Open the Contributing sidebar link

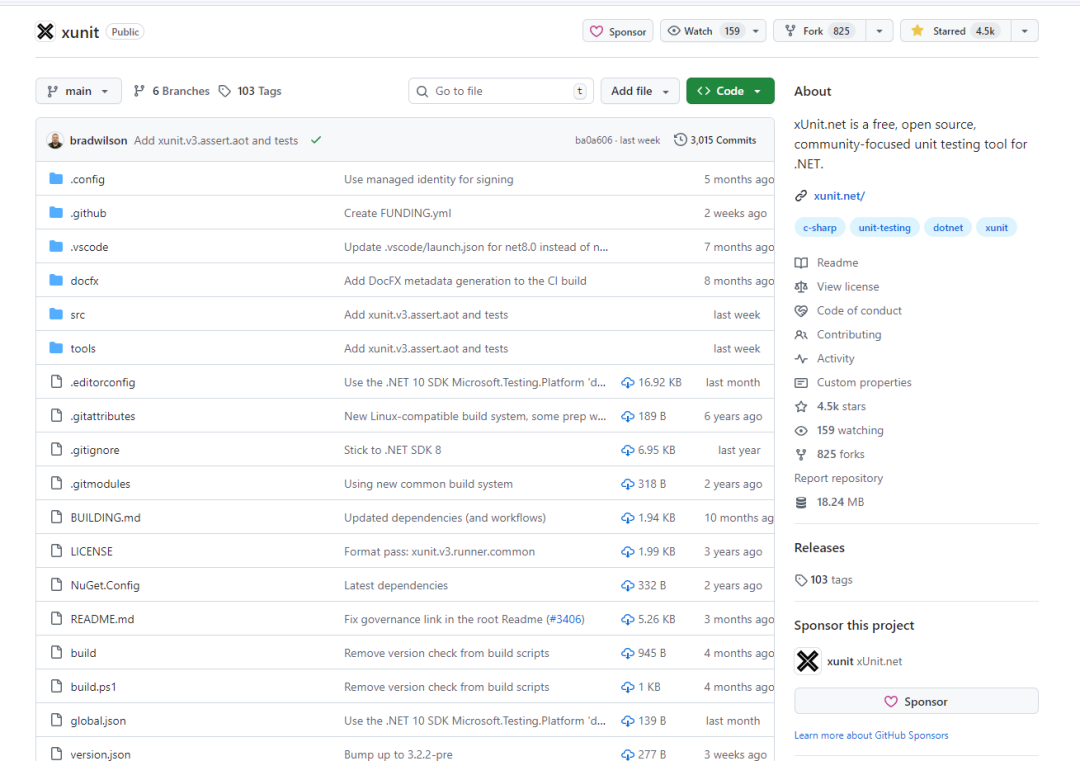pos(849,335)
